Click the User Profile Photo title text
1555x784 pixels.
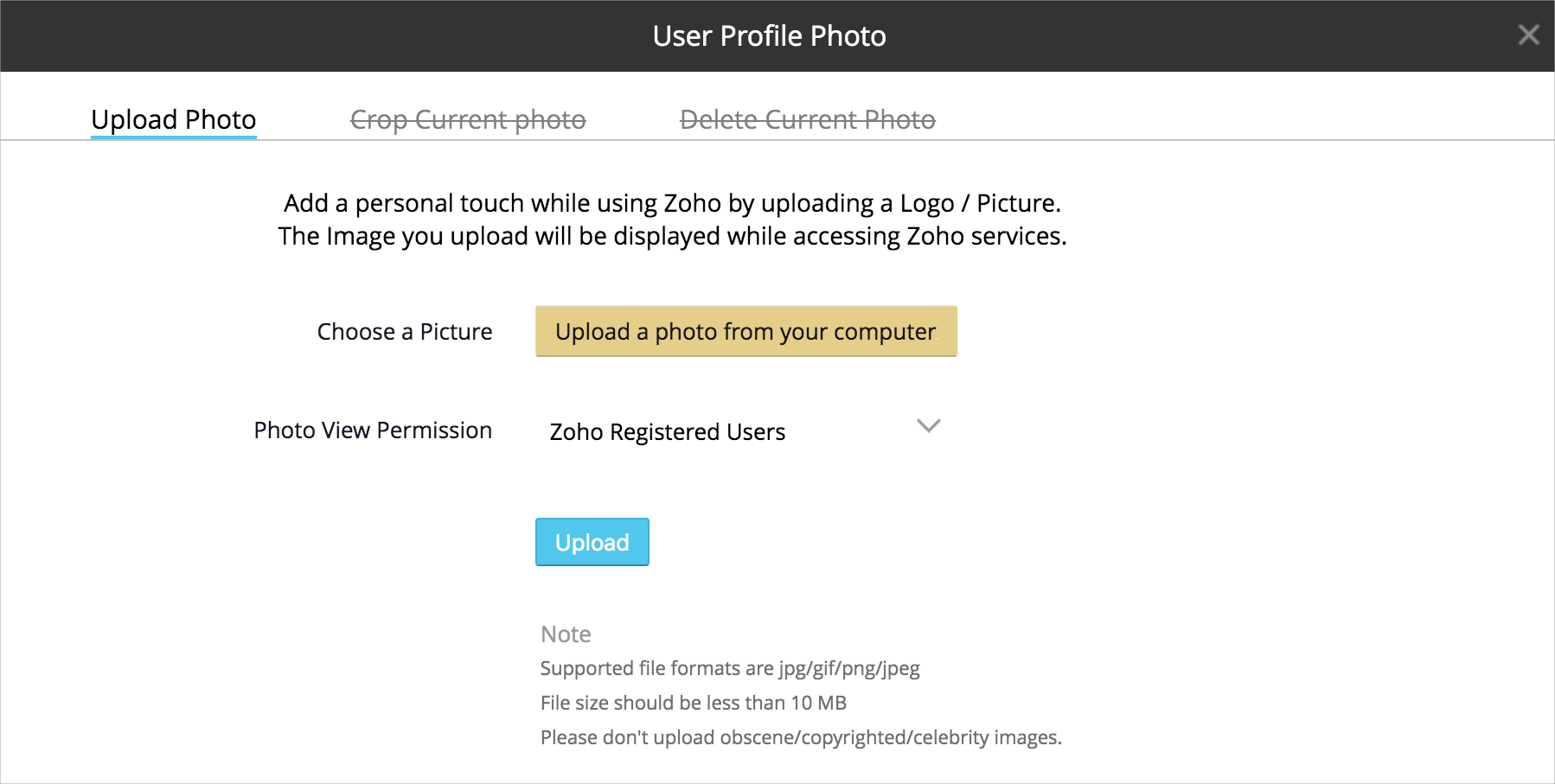click(769, 36)
